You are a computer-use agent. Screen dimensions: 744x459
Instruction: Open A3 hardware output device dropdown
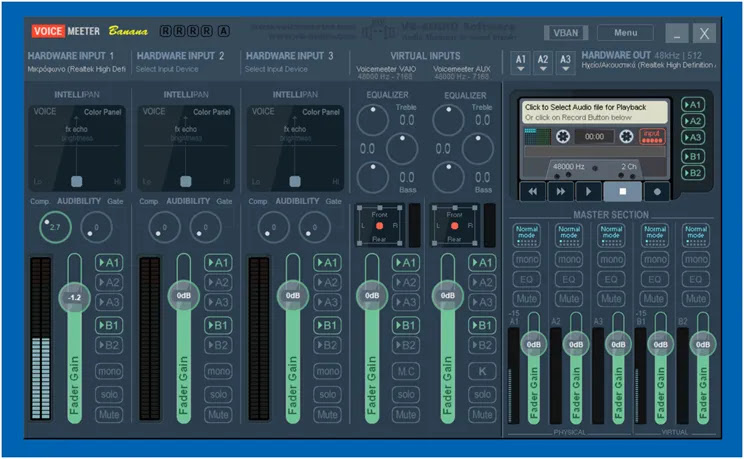565,63
